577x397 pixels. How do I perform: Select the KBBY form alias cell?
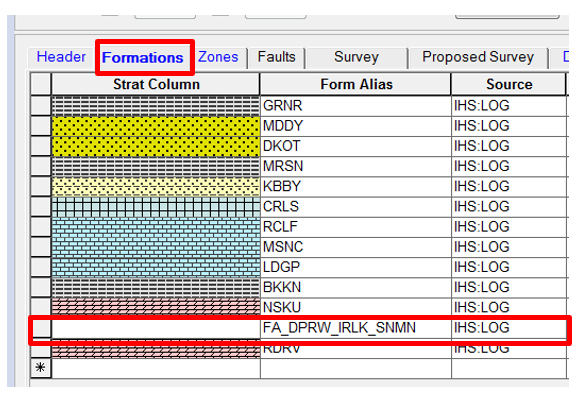(x=355, y=187)
